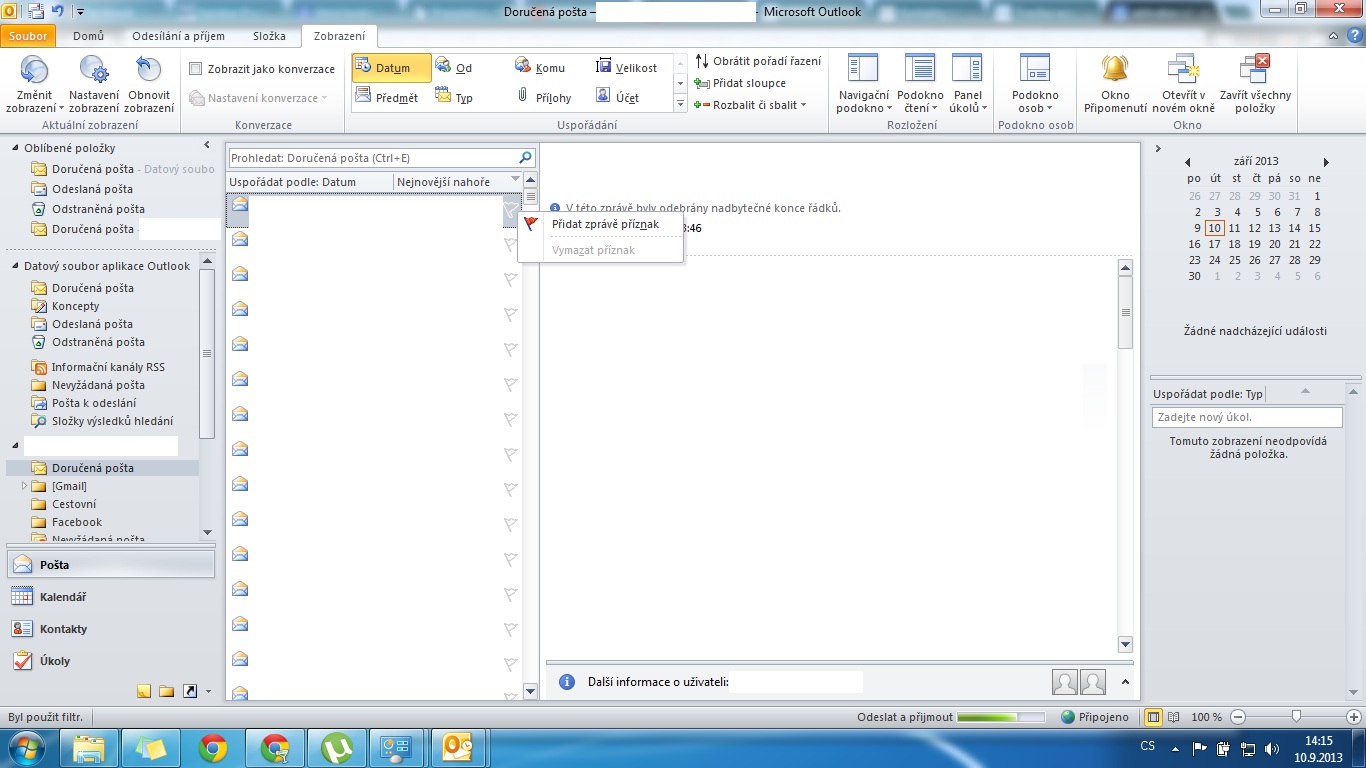Open the Podokno osob dropdown

pyautogui.click(x=1035, y=84)
